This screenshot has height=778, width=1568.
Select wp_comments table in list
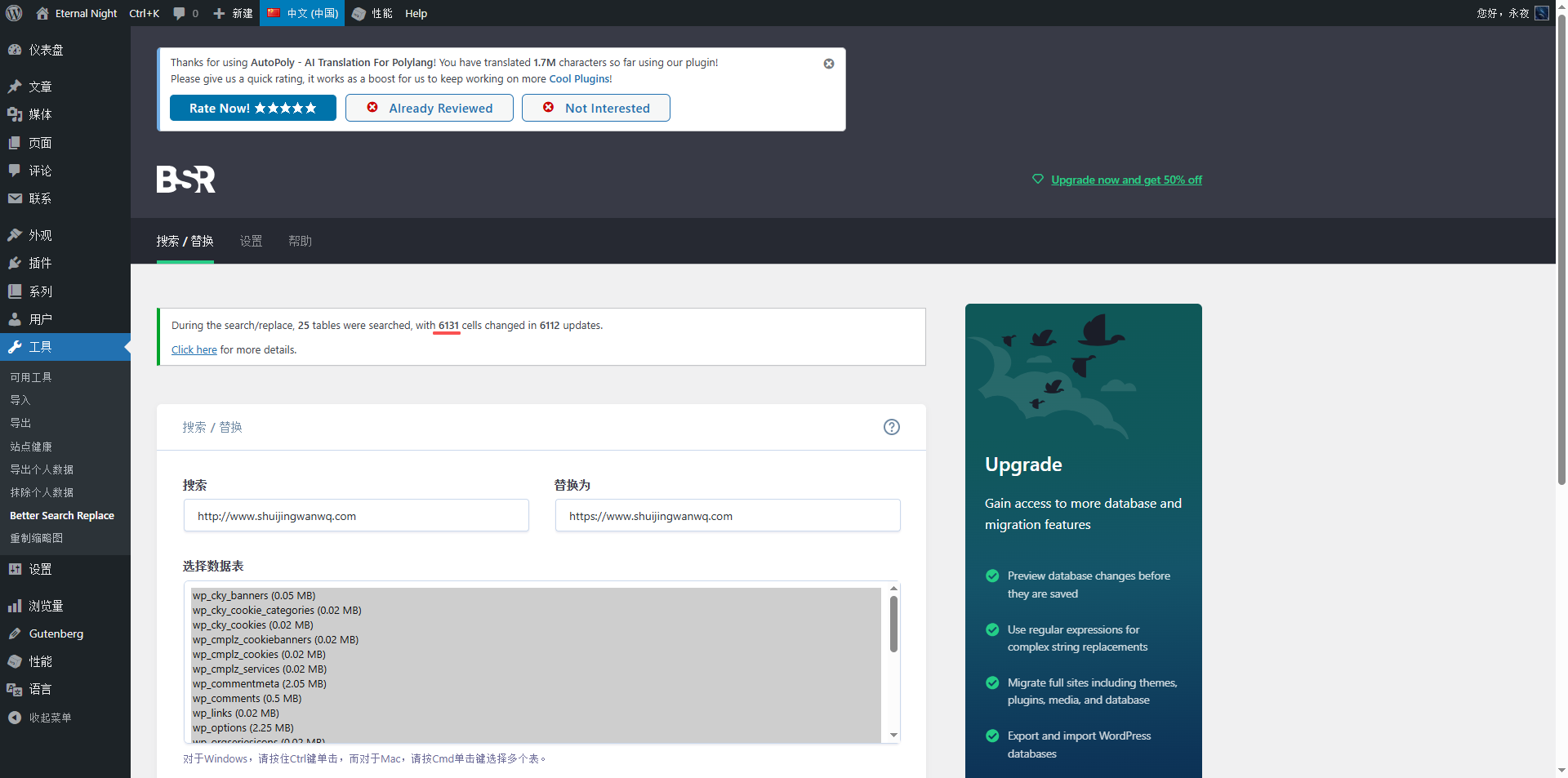click(x=536, y=698)
